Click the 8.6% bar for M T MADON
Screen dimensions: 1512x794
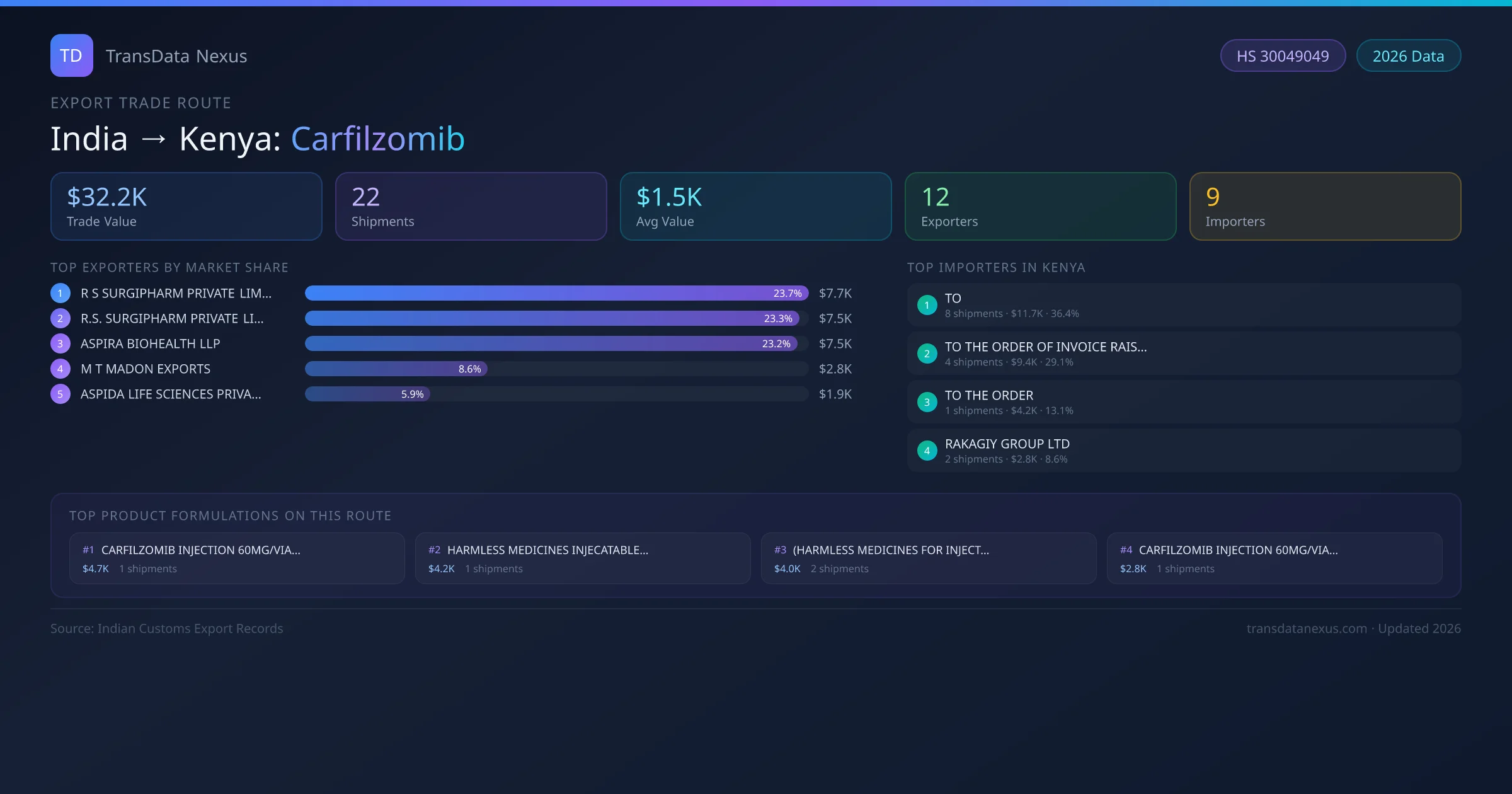click(x=396, y=369)
